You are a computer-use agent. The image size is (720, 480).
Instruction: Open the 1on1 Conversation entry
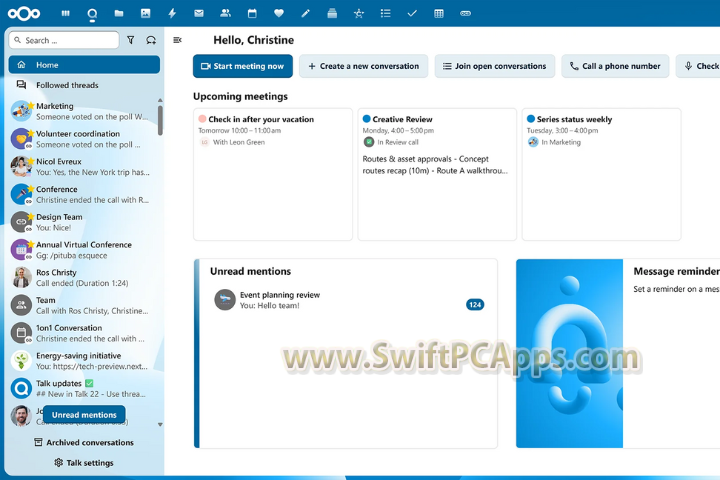pos(83,333)
